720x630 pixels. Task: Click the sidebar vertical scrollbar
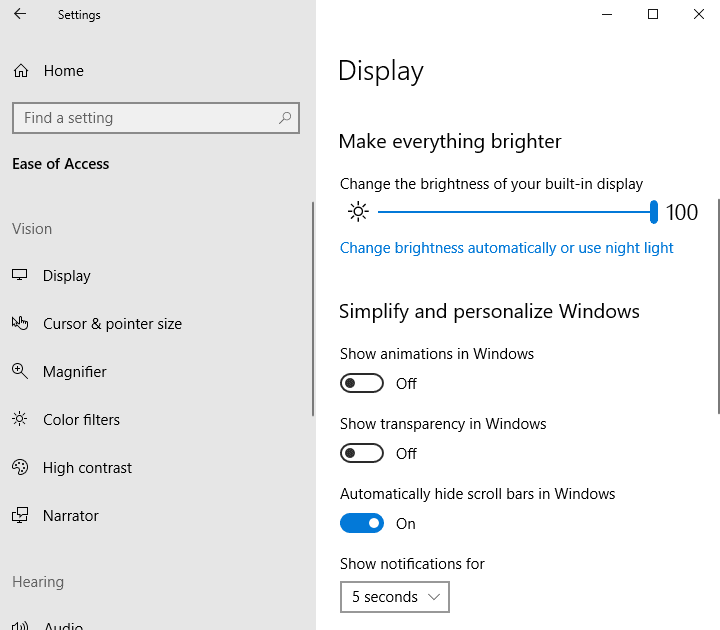click(x=313, y=309)
